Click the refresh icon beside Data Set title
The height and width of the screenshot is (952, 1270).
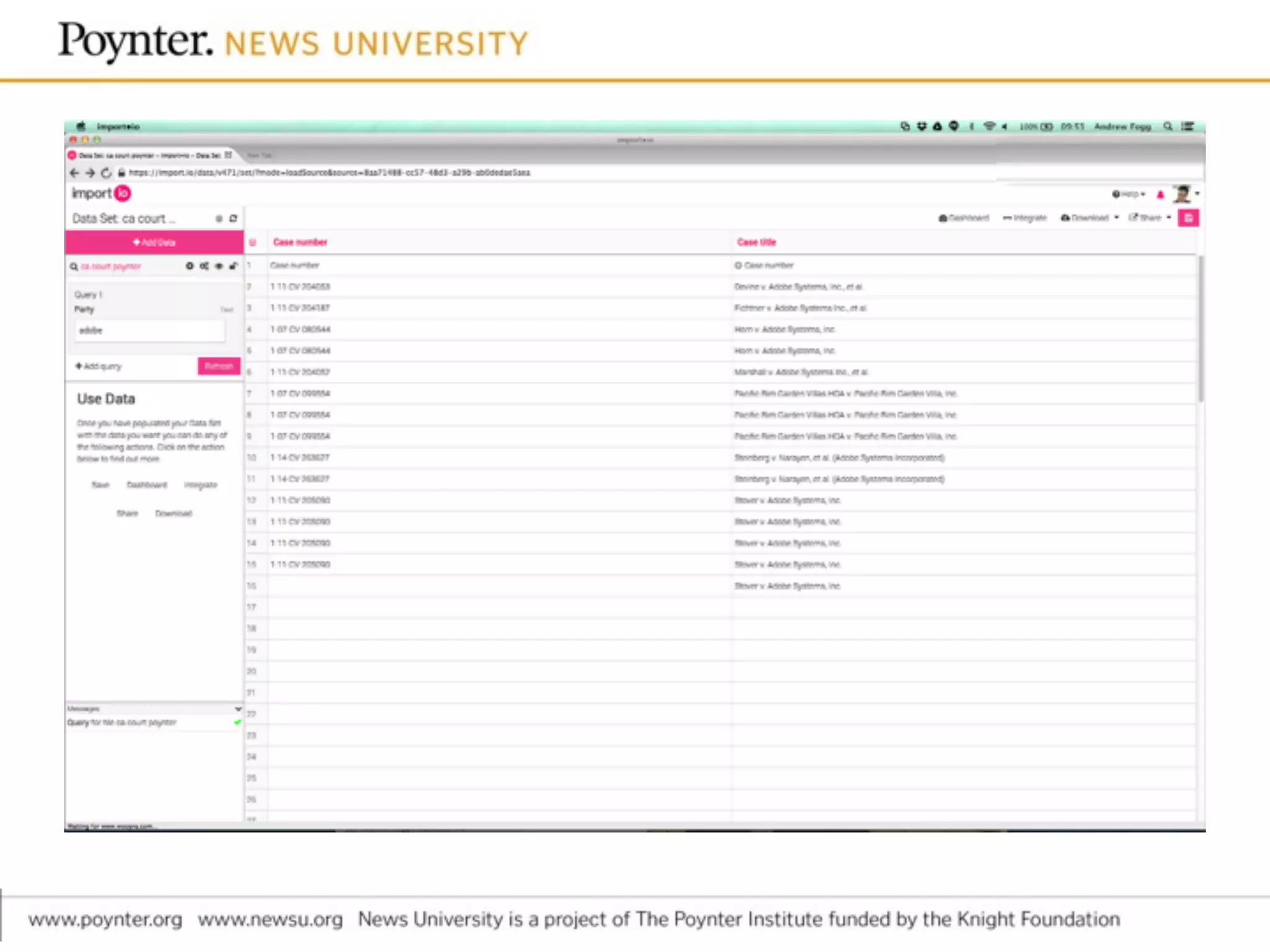233,218
